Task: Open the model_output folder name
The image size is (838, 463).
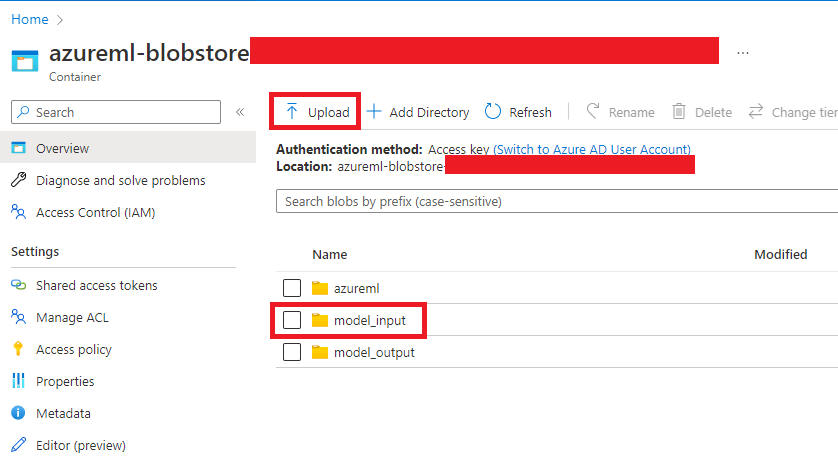Action: [374, 353]
